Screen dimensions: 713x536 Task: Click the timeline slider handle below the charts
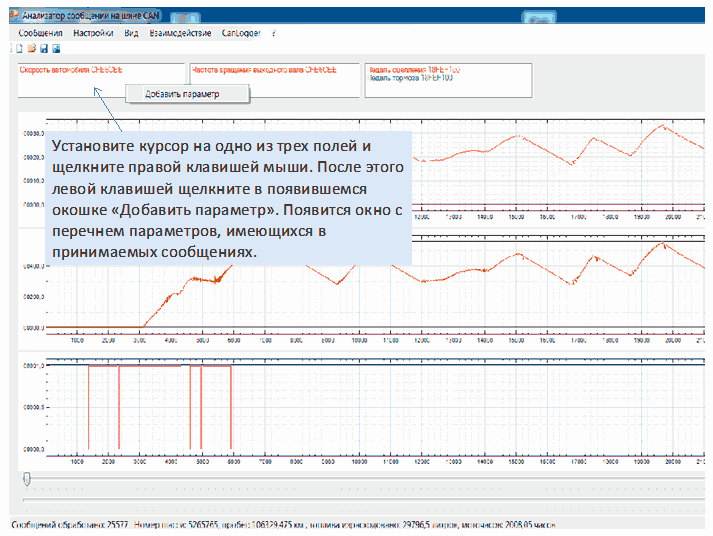[27, 481]
